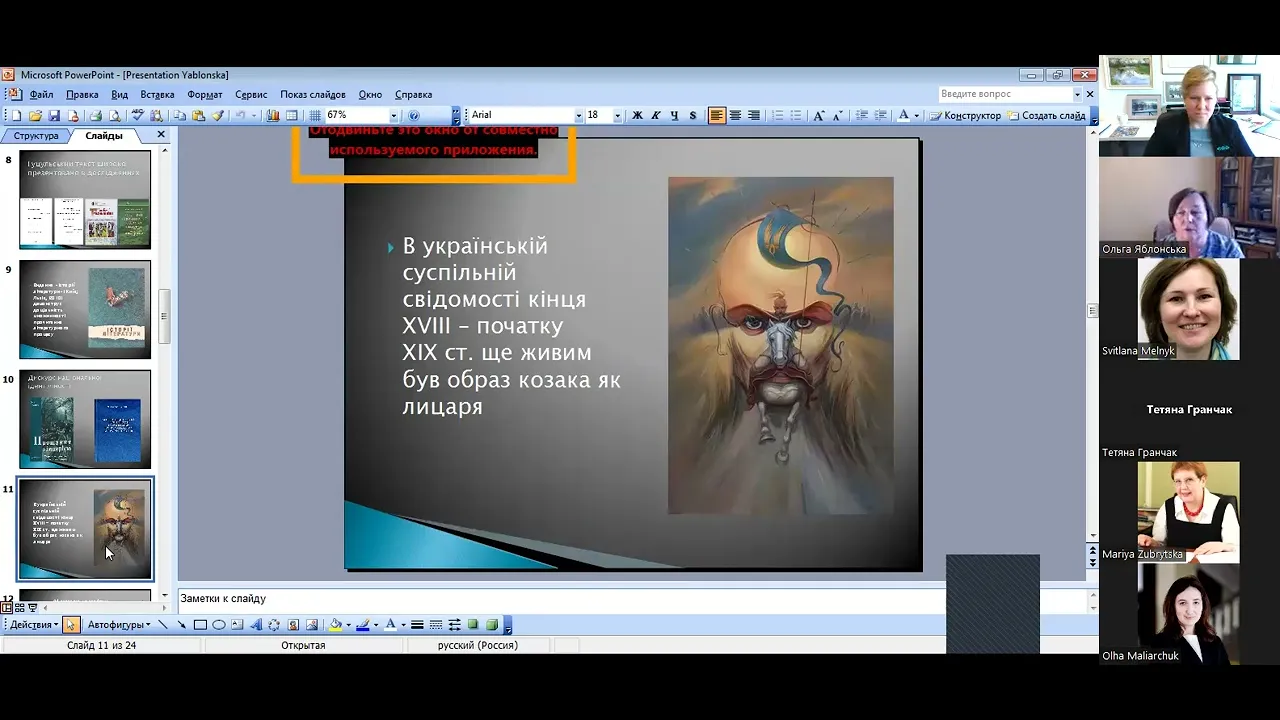The width and height of the screenshot is (1280, 720).
Task: Insert a diagram or organization chart
Action: point(274,625)
